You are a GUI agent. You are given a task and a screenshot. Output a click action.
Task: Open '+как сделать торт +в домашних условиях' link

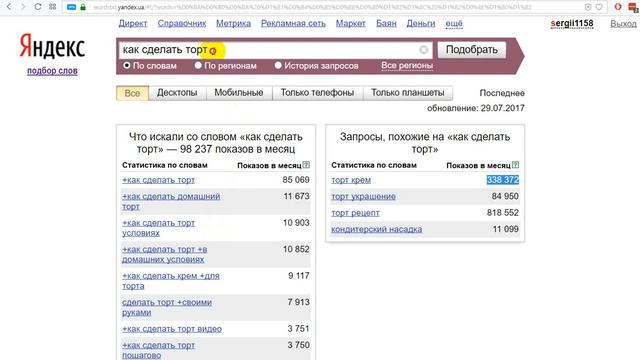[164, 254]
